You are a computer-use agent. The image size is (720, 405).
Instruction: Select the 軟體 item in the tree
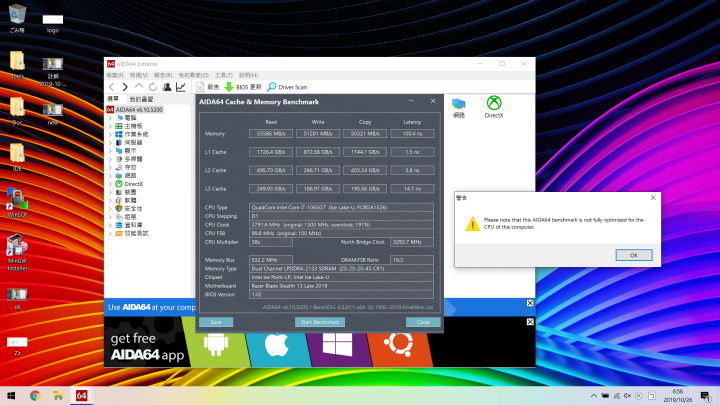(126, 201)
